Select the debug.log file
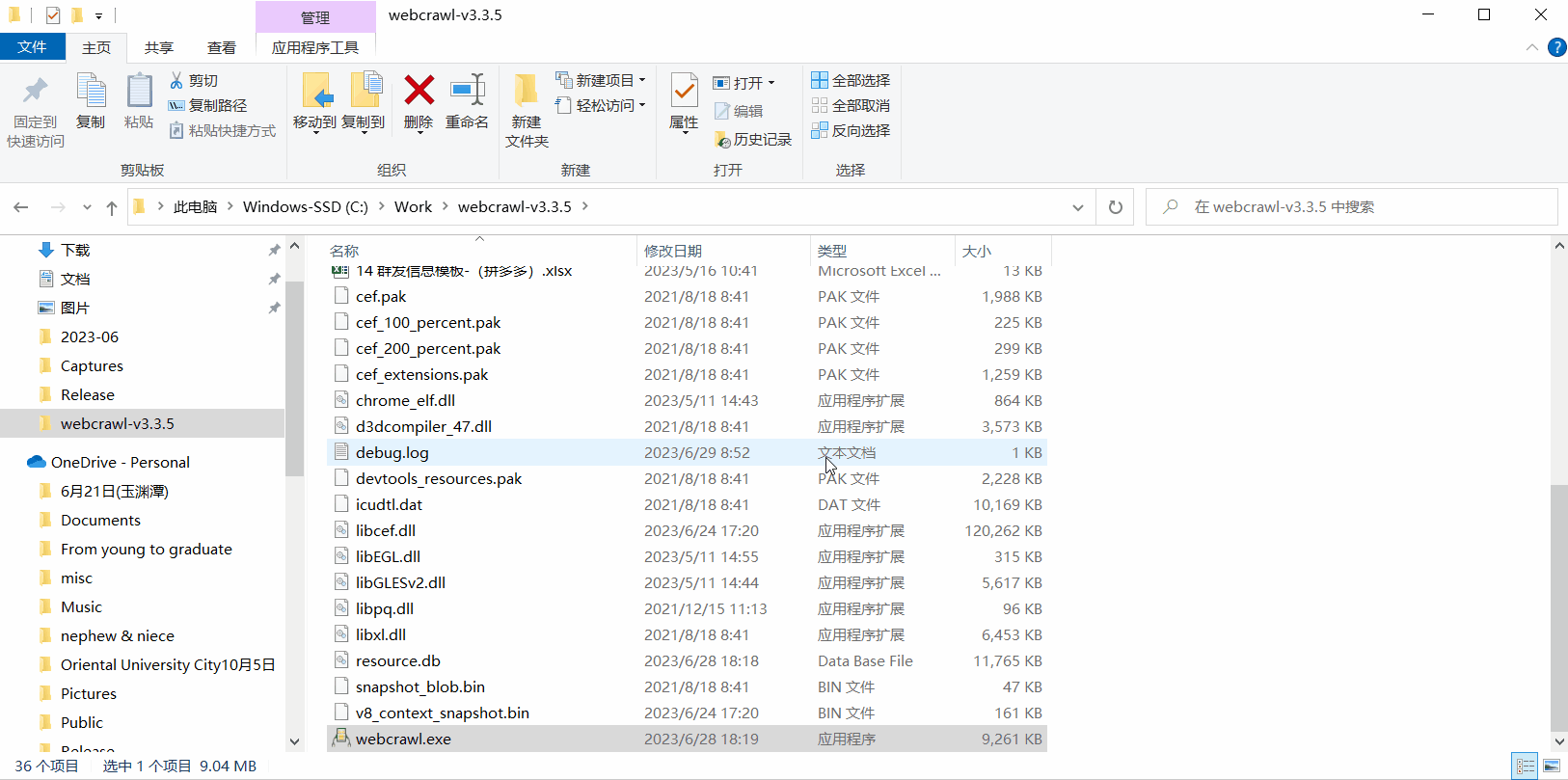This screenshot has height=780, width=1568. [x=392, y=452]
